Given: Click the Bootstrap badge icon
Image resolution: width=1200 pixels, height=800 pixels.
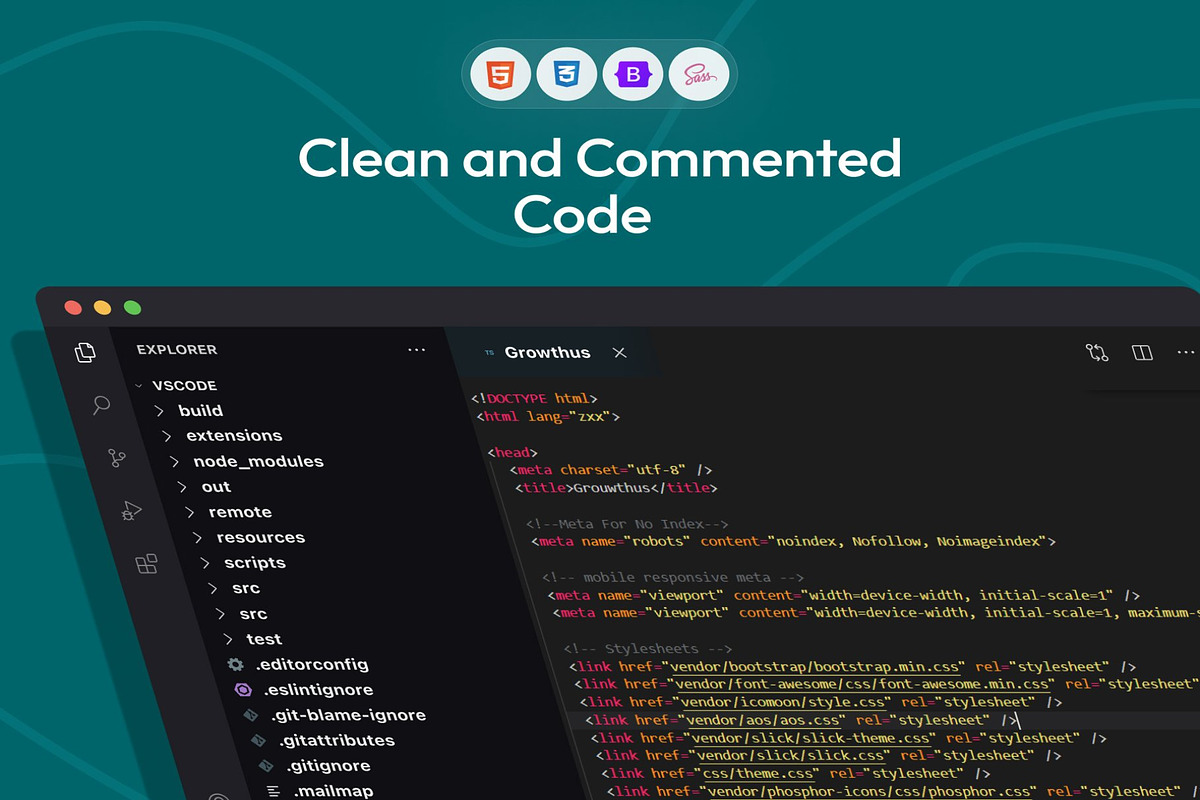Looking at the screenshot, I should [633, 74].
